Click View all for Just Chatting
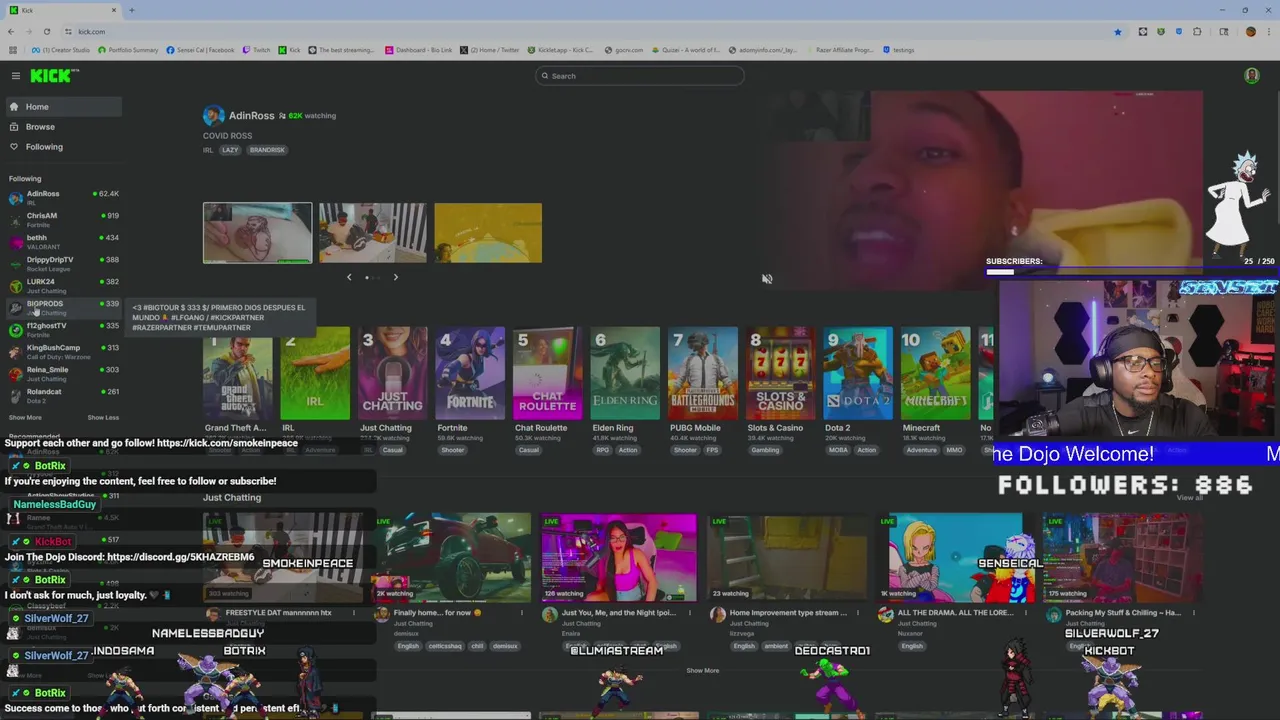This screenshot has width=1280, height=720. point(1189,497)
